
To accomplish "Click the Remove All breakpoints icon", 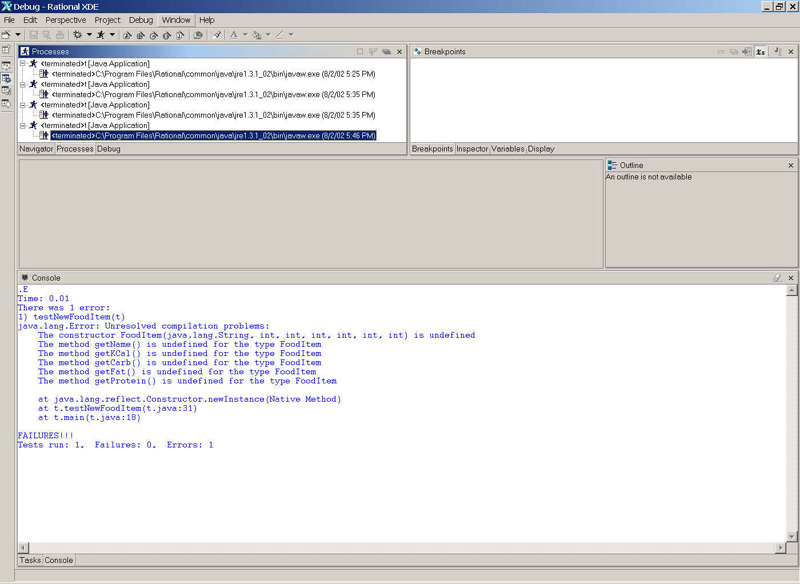I will point(734,52).
